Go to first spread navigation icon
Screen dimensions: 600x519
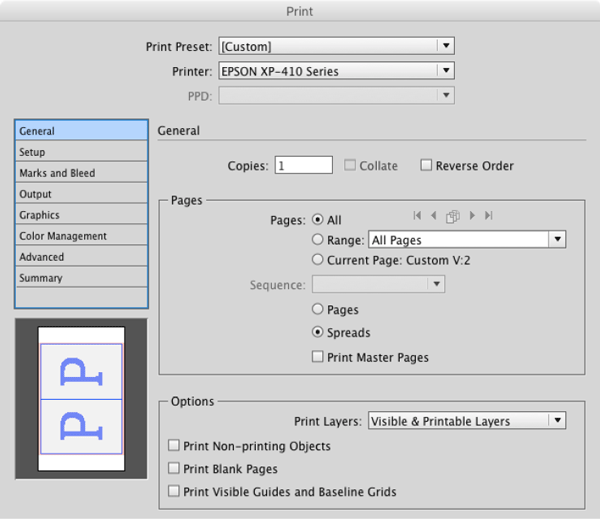(417, 215)
